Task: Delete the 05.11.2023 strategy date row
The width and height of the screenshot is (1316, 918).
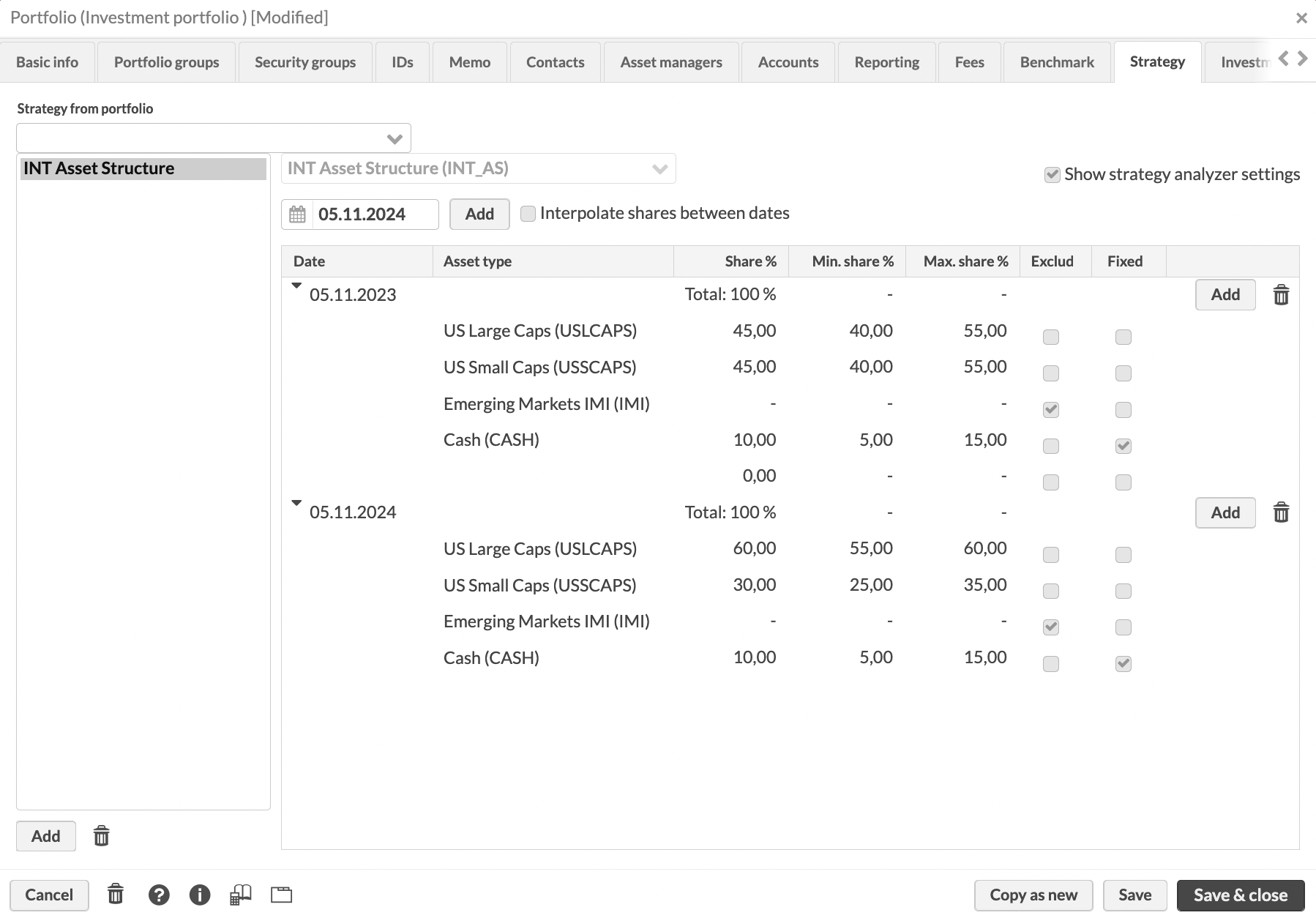Action: click(x=1281, y=295)
